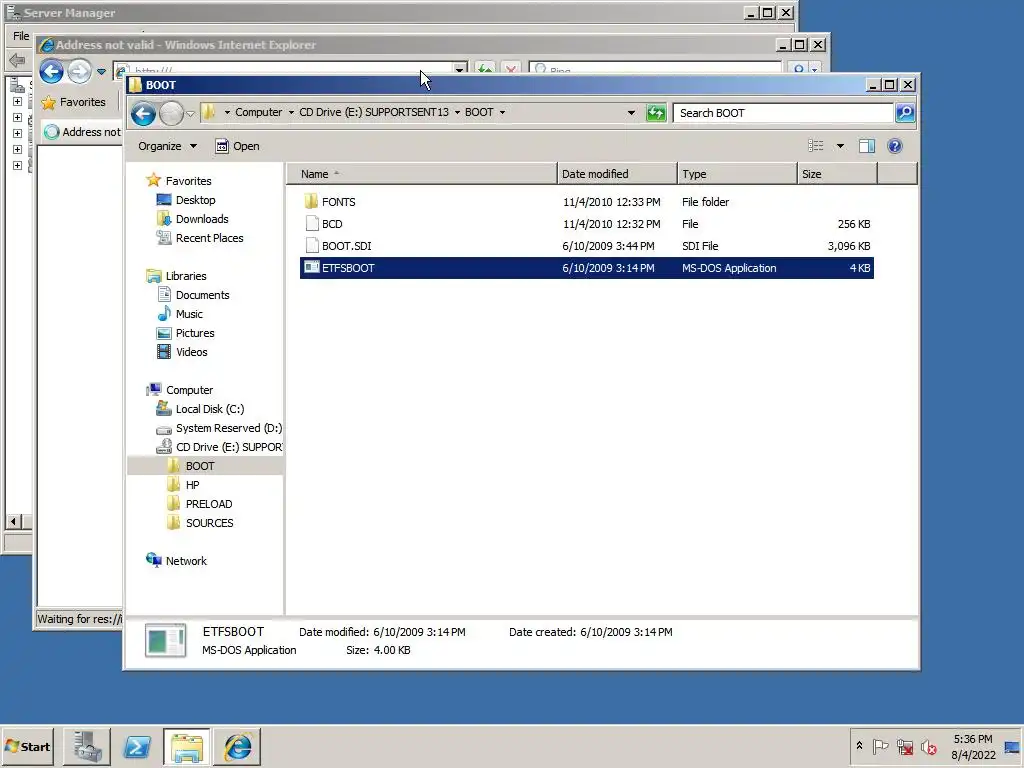Open the Music library
Viewport: 1024px width, 768px height.
click(x=189, y=313)
